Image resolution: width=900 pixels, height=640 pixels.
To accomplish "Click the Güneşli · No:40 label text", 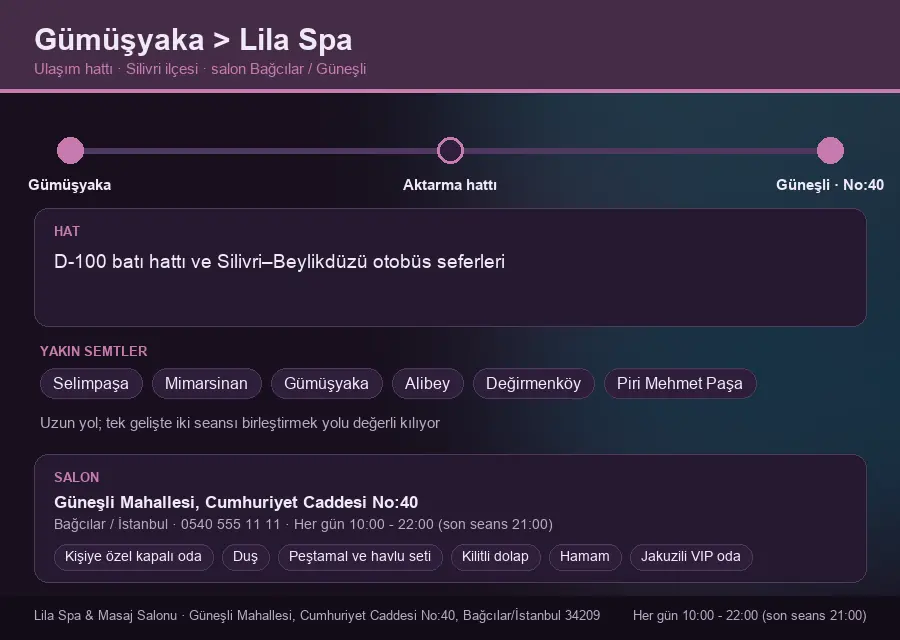I will 830,185.
